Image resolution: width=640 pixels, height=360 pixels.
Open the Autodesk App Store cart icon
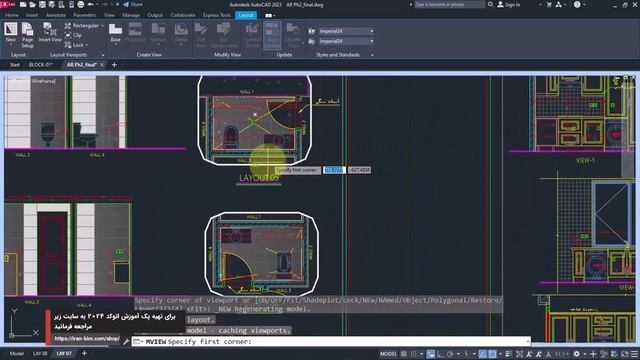pos(549,4)
